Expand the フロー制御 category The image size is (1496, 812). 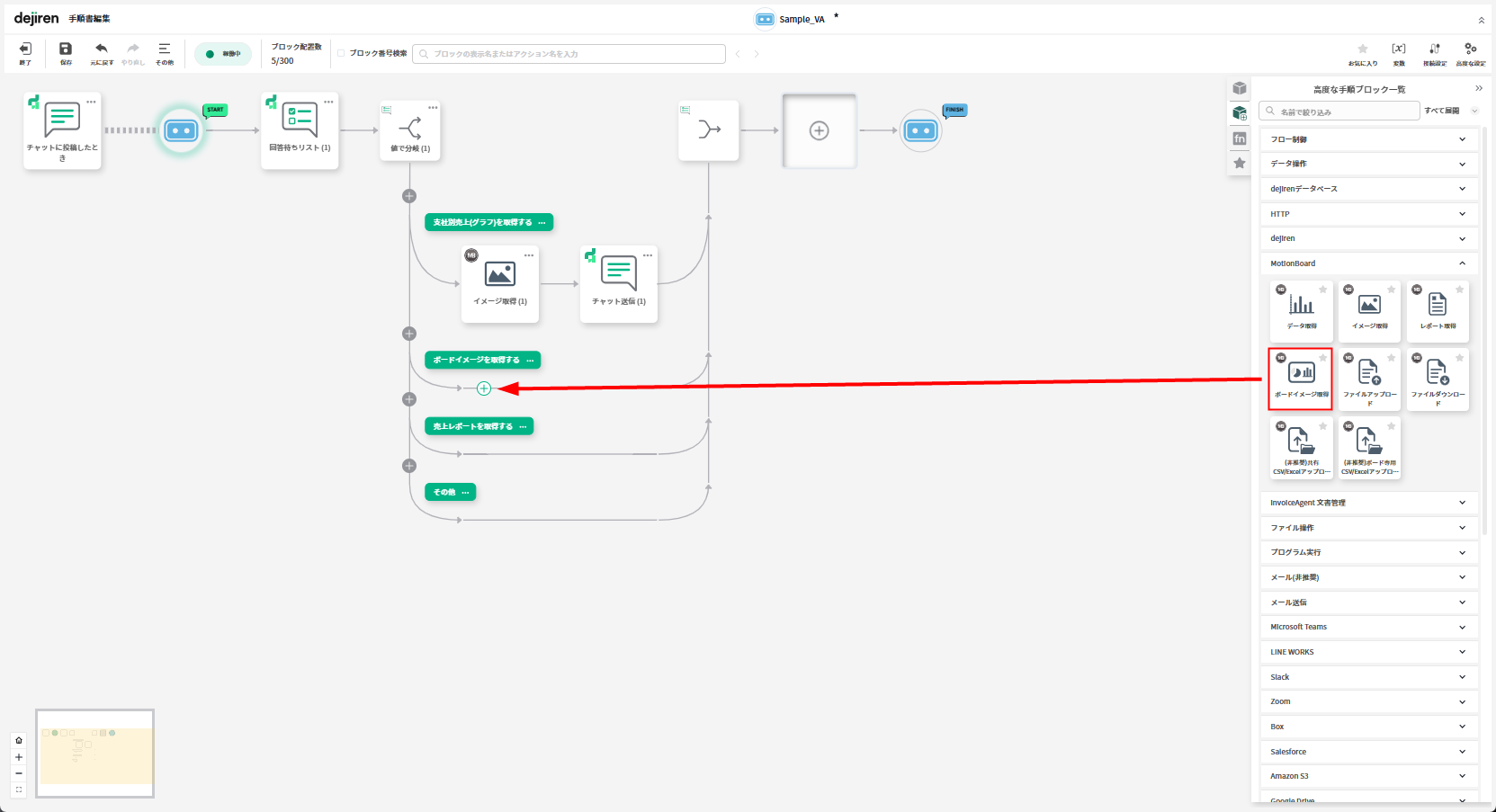1366,139
